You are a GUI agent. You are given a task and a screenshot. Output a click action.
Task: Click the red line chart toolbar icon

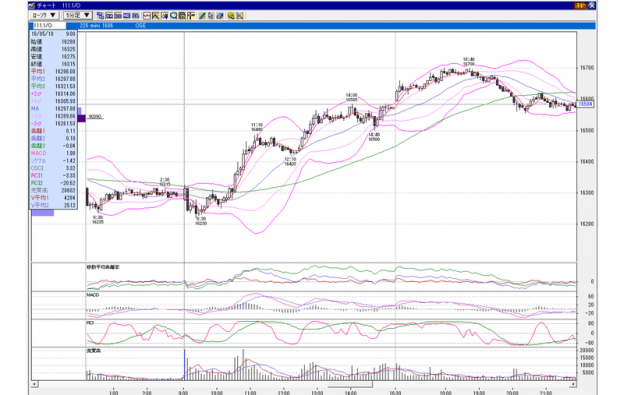[147, 16]
